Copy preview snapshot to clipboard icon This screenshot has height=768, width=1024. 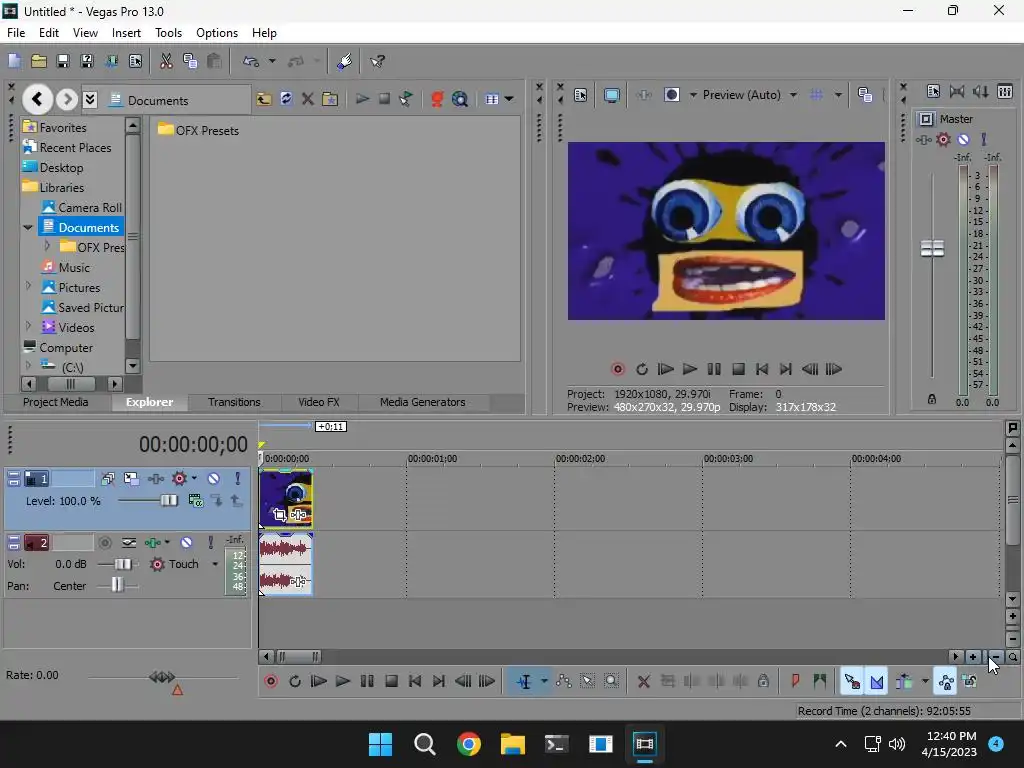pyautogui.click(x=865, y=95)
